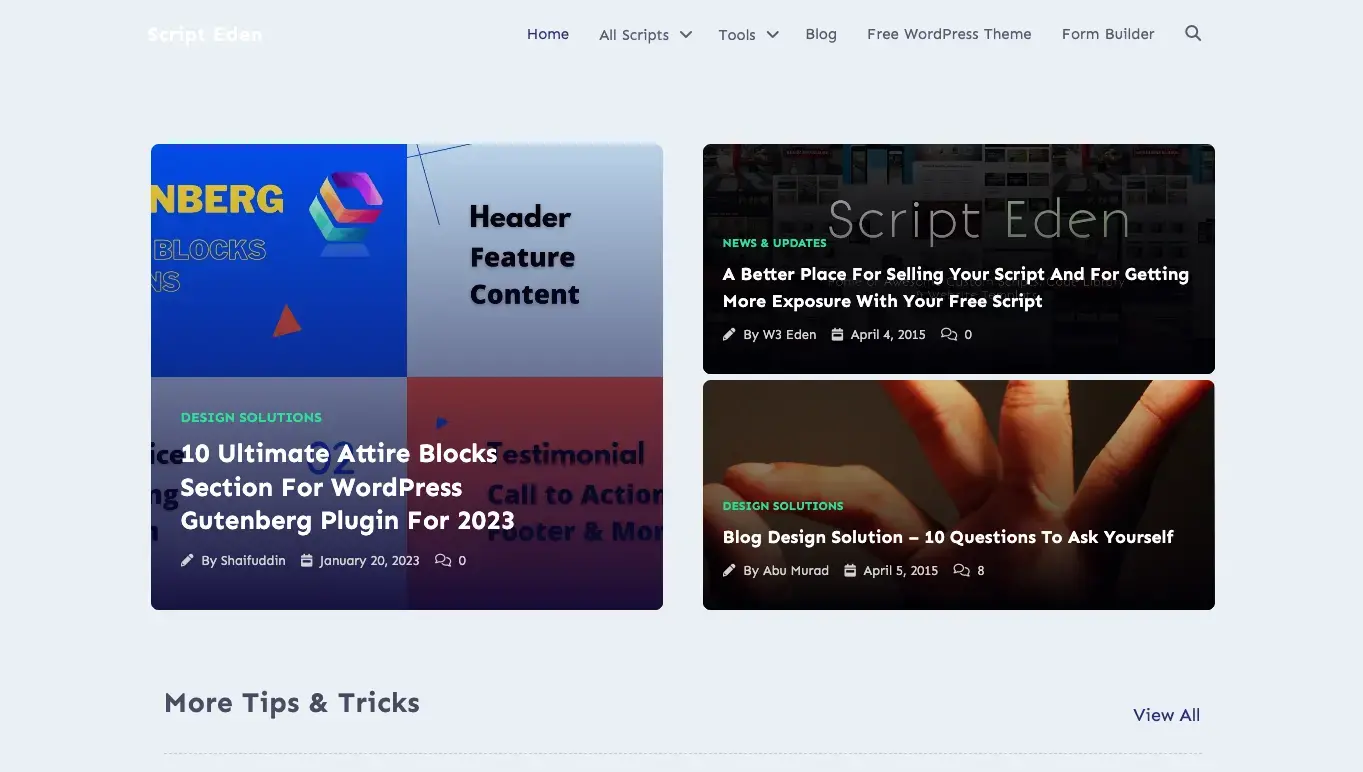Click the pencil icon beside Shaifuddin
This screenshot has height=772, width=1363.
[187, 561]
